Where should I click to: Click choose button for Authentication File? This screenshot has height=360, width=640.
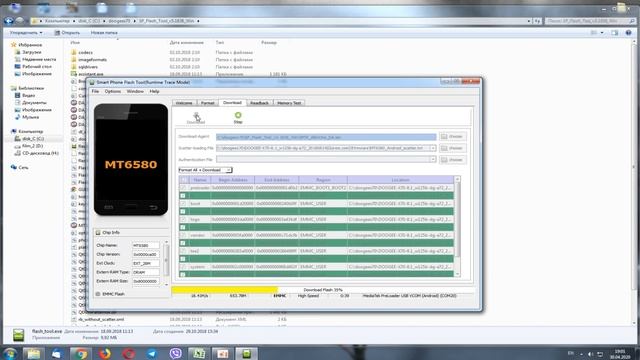click(452, 160)
